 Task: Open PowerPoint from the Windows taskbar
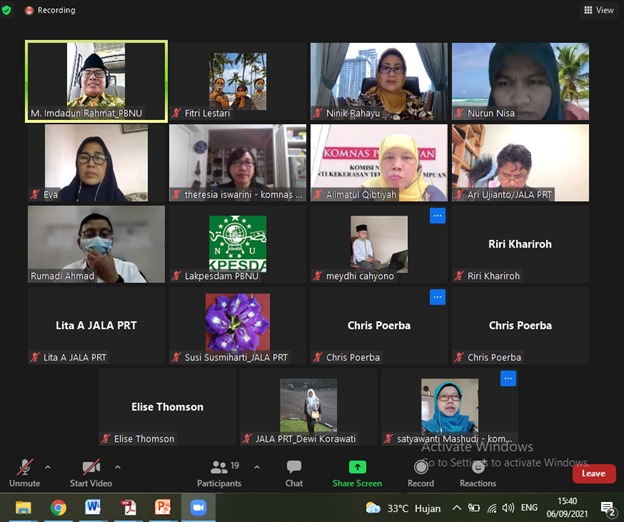point(162,508)
